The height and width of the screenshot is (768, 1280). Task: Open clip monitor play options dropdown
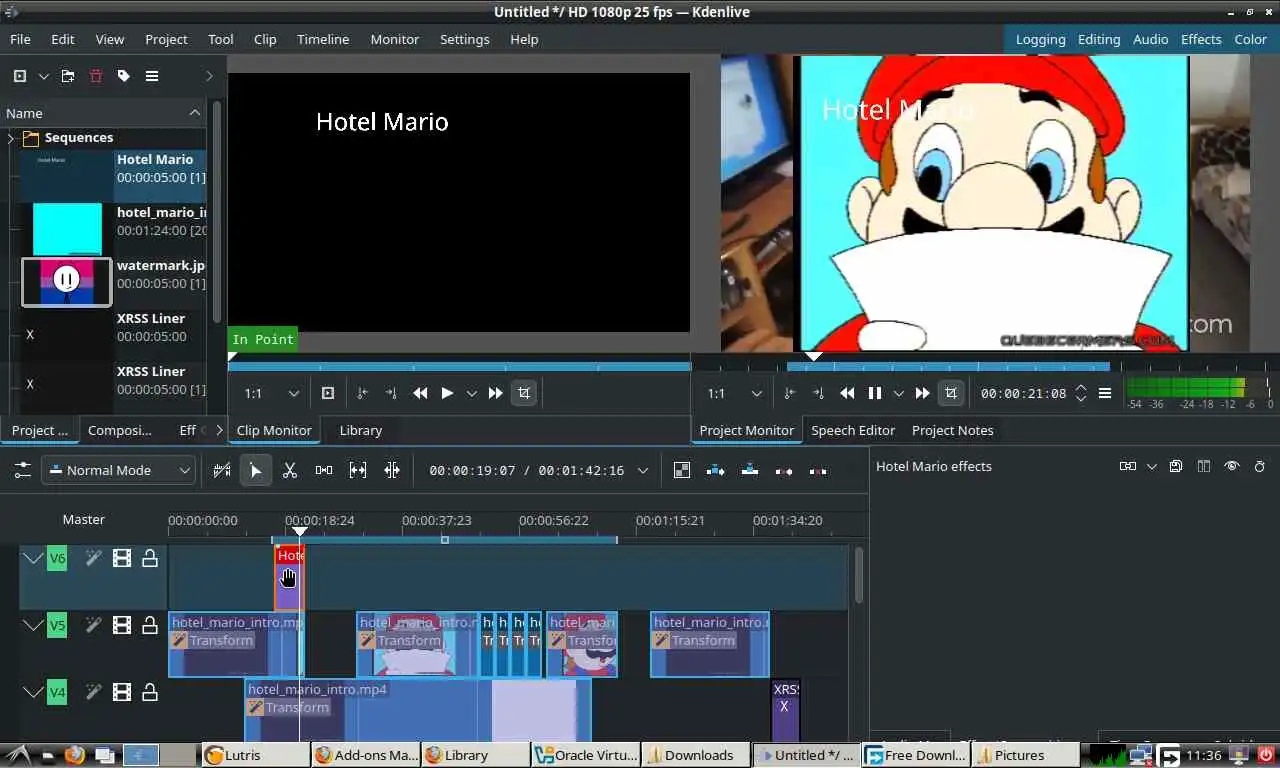point(471,393)
